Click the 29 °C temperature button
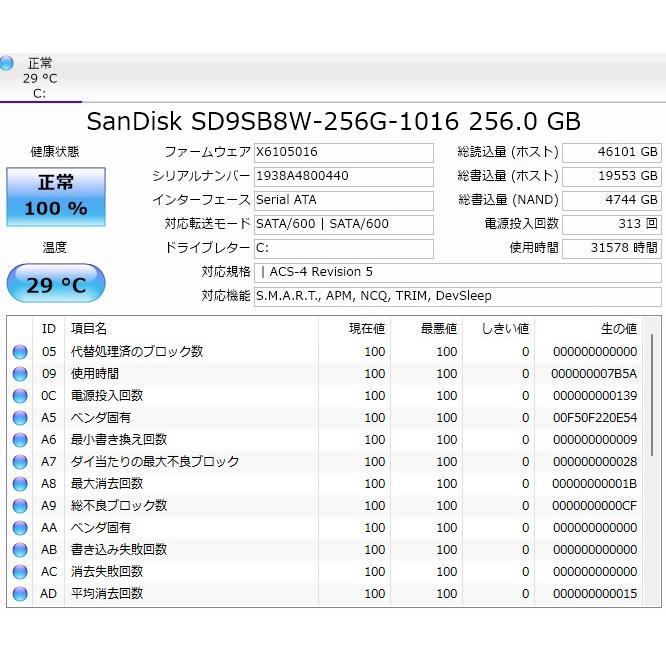The image size is (666, 666). (56, 283)
